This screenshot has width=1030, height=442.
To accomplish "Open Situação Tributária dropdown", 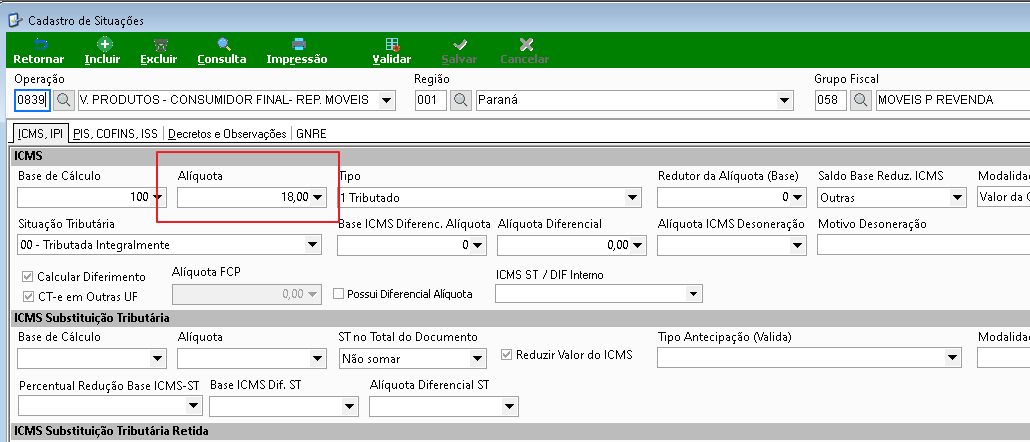I will [313, 245].
